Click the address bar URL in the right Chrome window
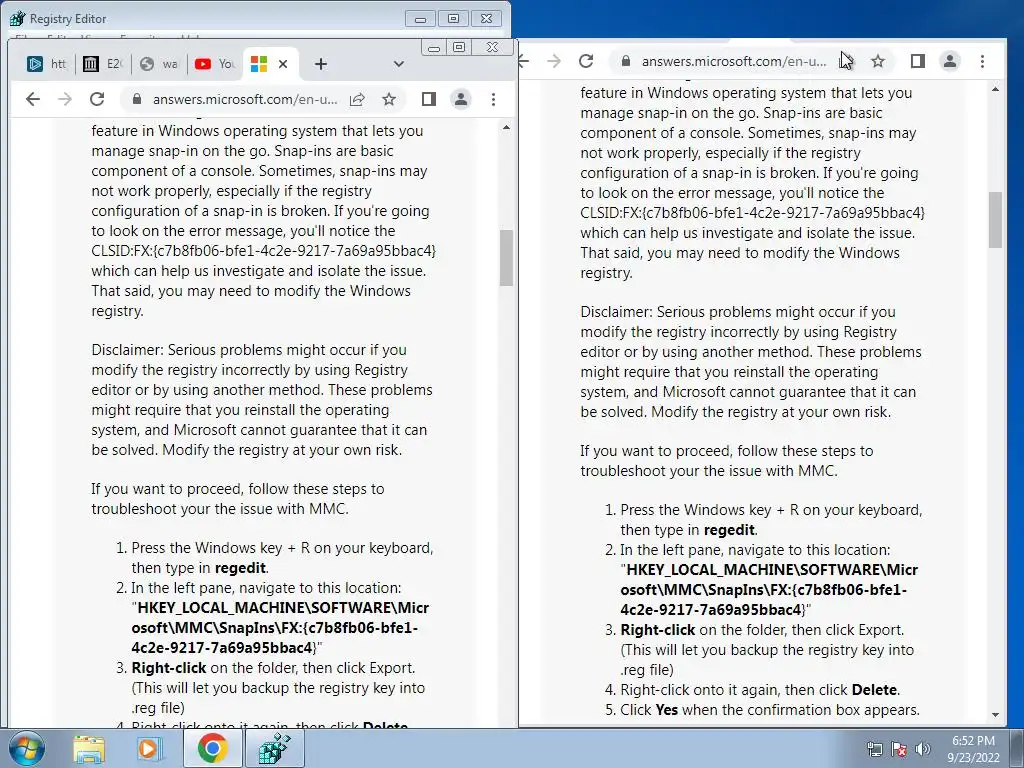Viewport: 1024px width, 768px height. [734, 61]
